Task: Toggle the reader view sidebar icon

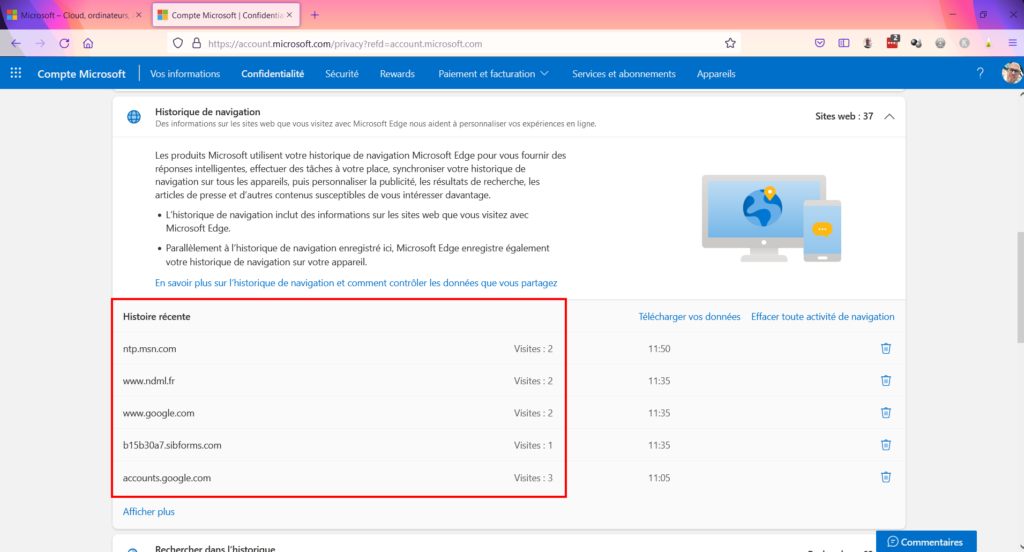Action: point(844,43)
